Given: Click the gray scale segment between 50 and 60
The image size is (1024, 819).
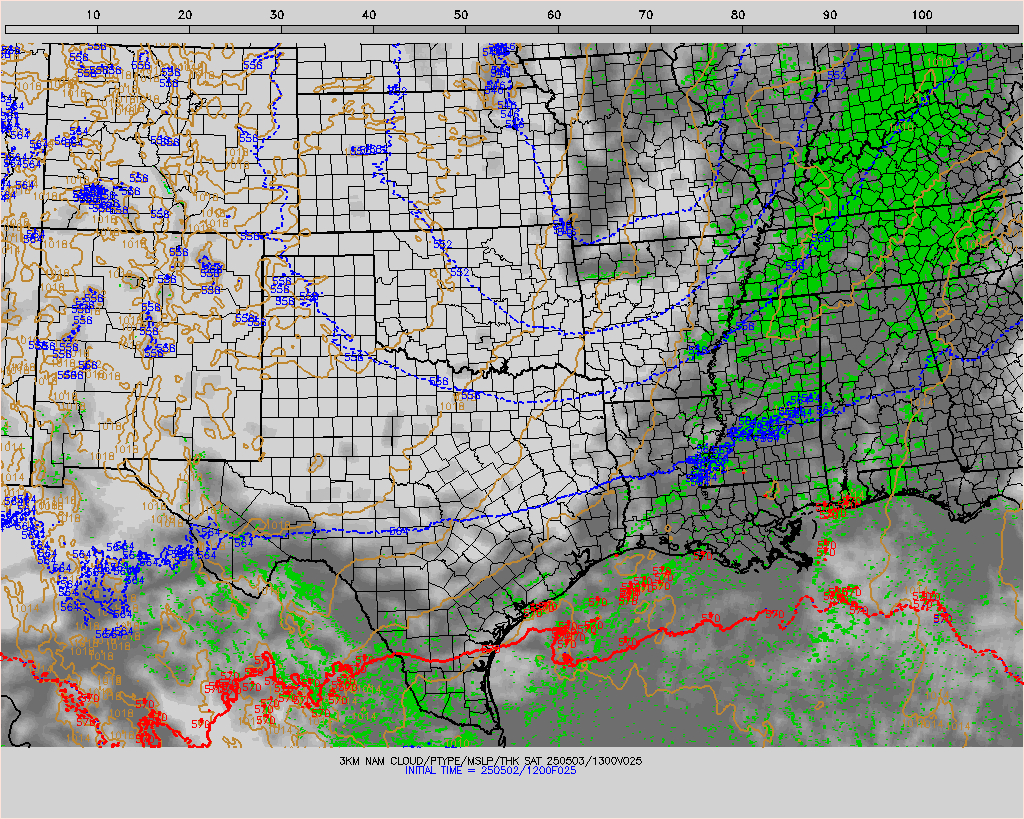Looking at the screenshot, I should (x=512, y=29).
